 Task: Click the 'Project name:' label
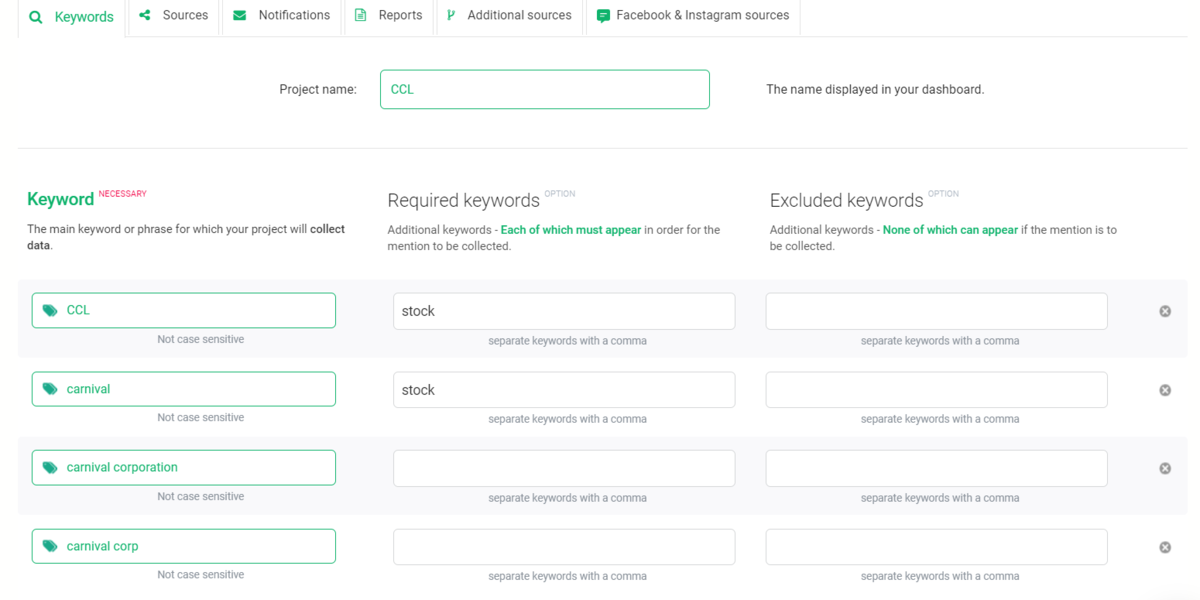[x=318, y=89]
